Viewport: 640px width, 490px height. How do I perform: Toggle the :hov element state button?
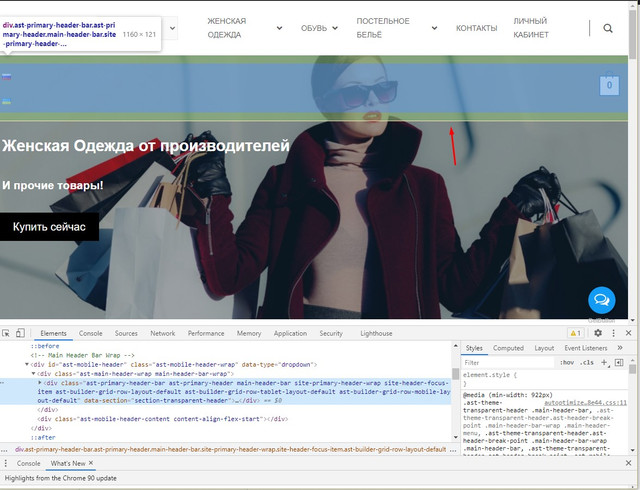(x=567, y=362)
